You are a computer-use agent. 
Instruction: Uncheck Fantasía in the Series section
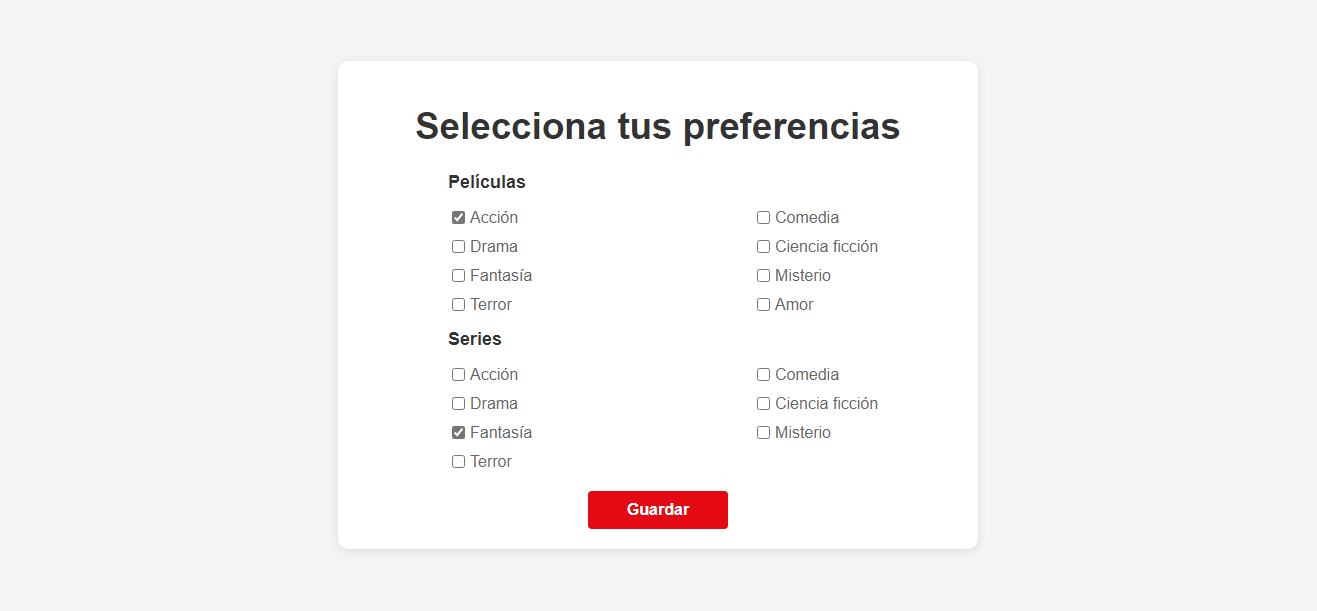click(458, 432)
